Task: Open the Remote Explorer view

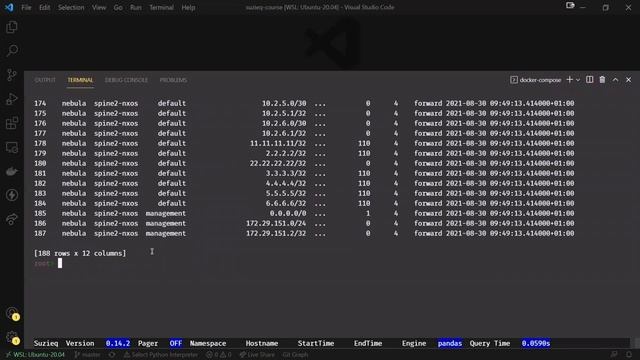Action: (12, 147)
